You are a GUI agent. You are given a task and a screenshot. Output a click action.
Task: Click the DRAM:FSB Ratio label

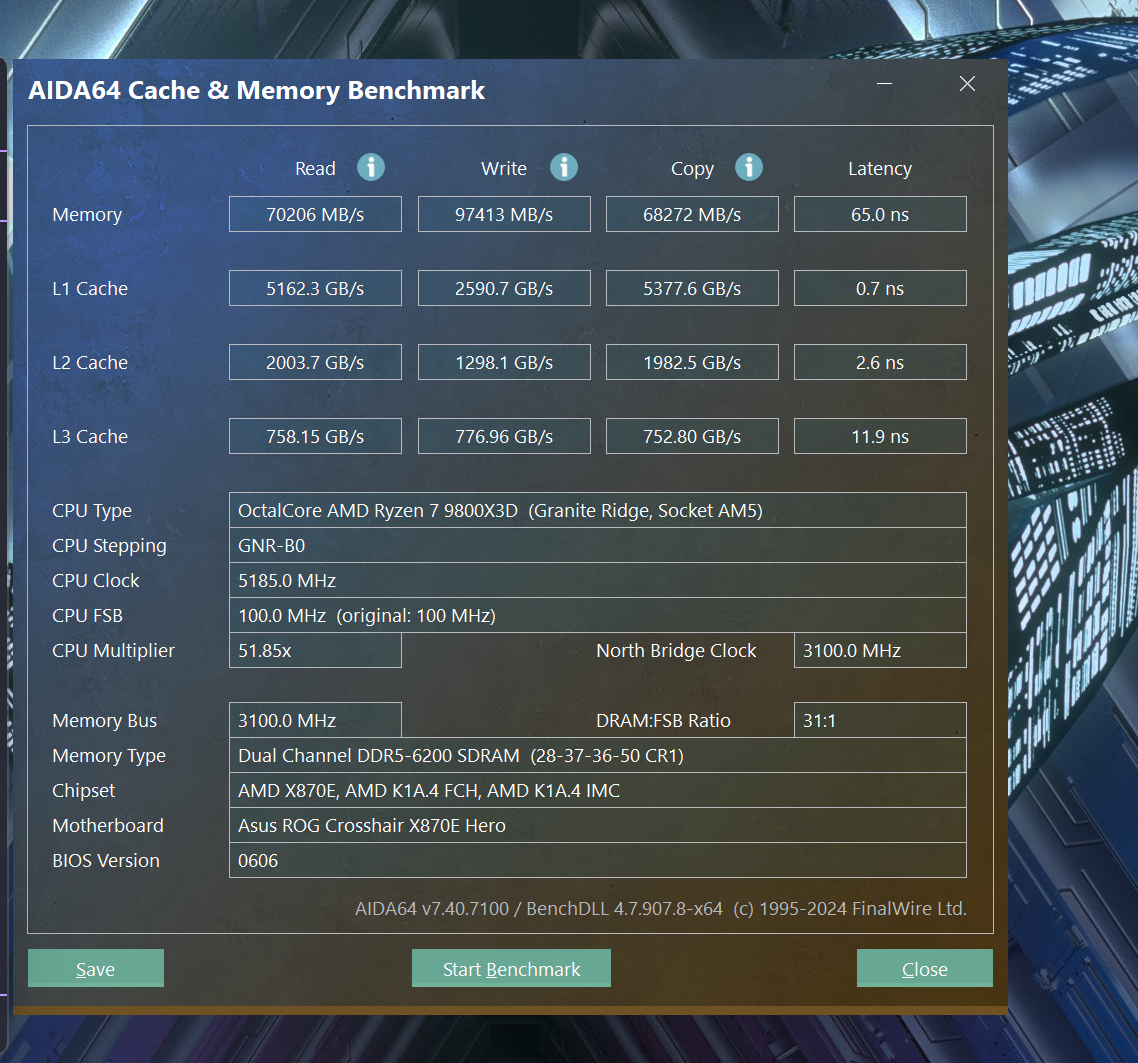[x=663, y=721]
